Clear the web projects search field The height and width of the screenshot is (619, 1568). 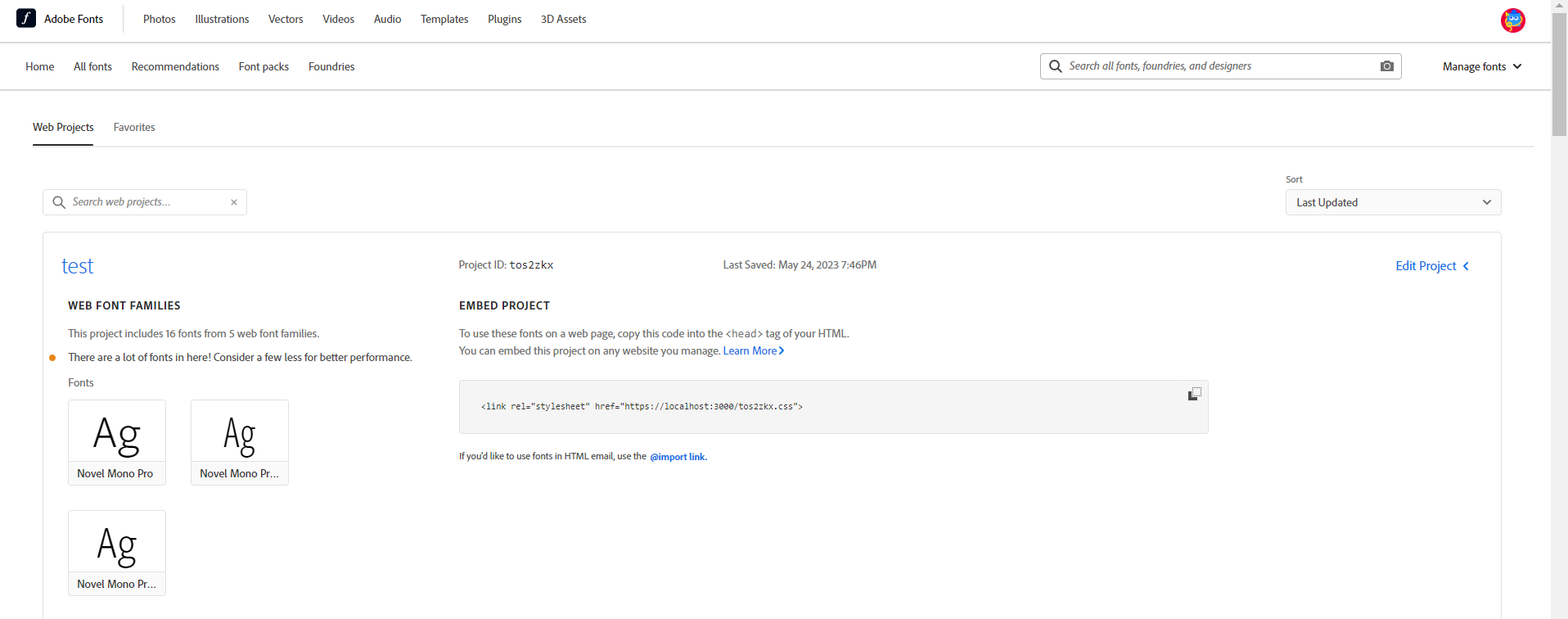[234, 202]
